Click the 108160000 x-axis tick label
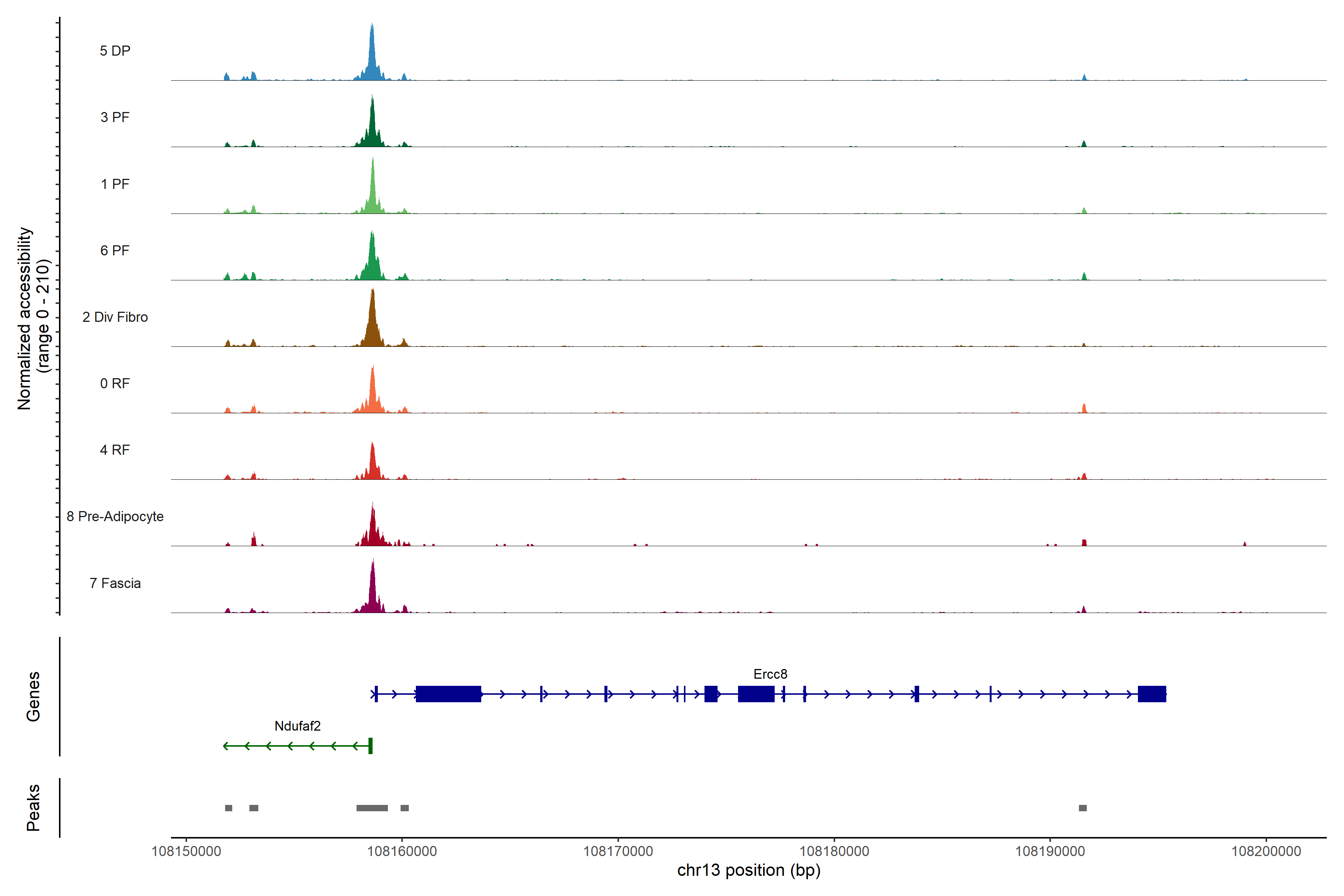 (x=402, y=852)
